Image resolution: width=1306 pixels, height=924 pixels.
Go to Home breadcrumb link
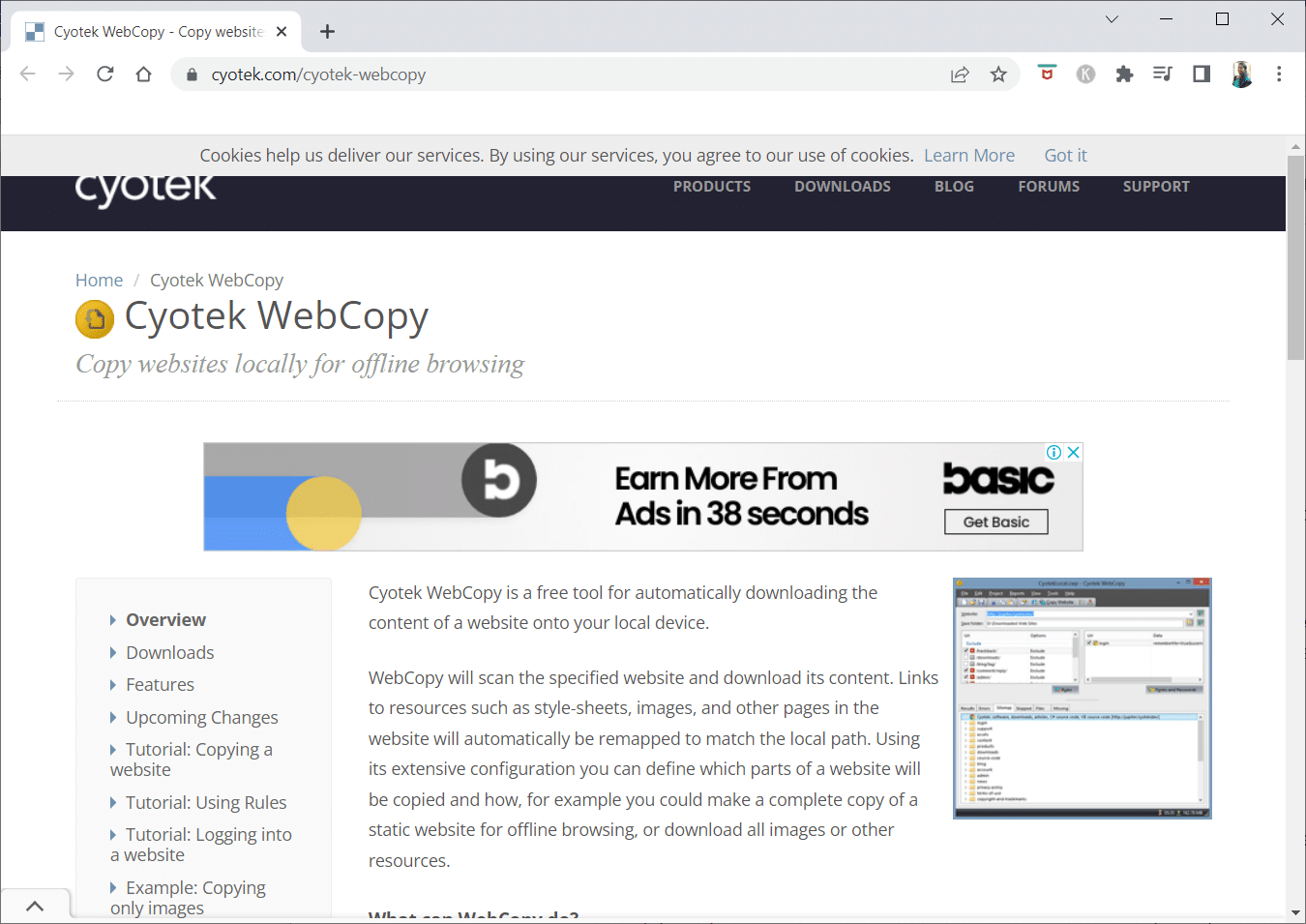tap(100, 281)
